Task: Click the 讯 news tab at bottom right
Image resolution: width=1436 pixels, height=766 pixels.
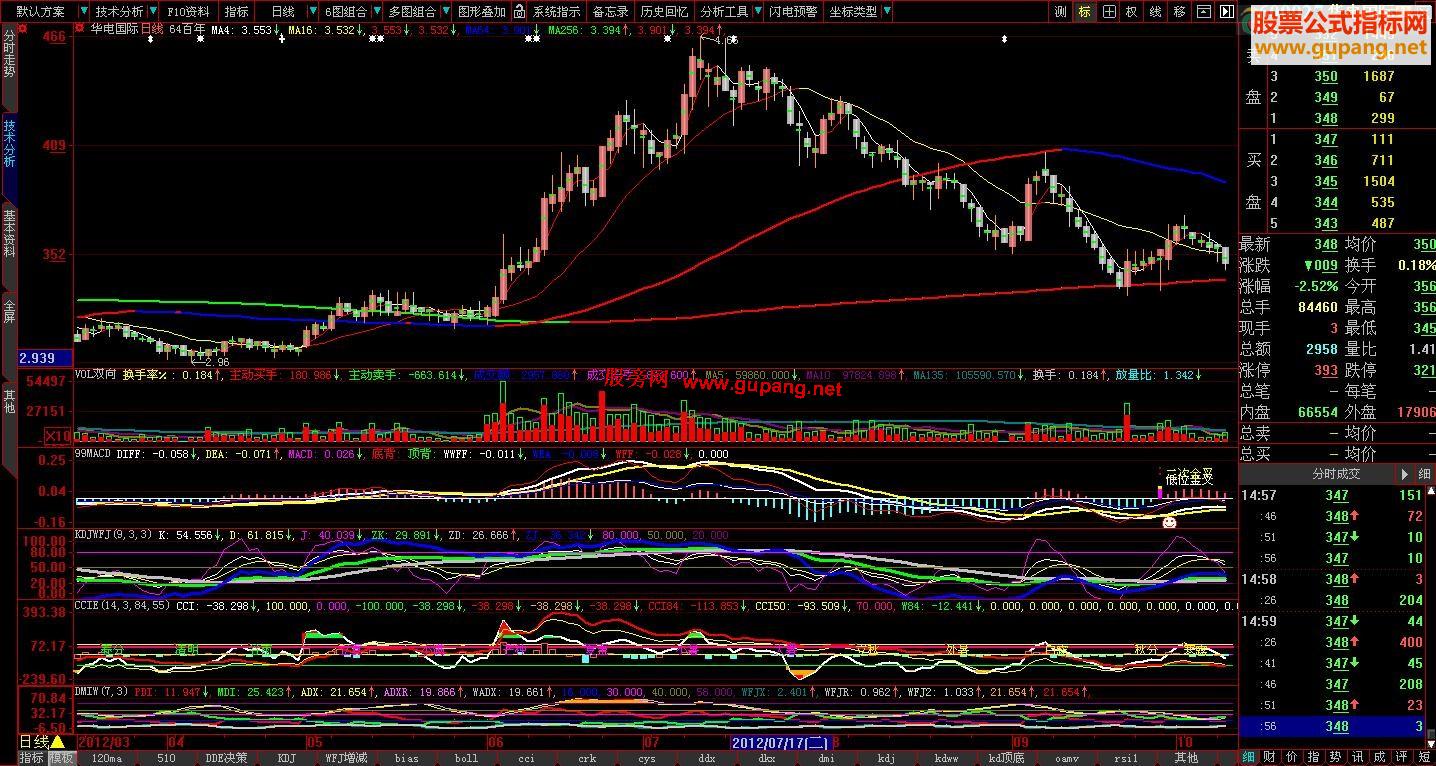Action: (x=1359, y=757)
